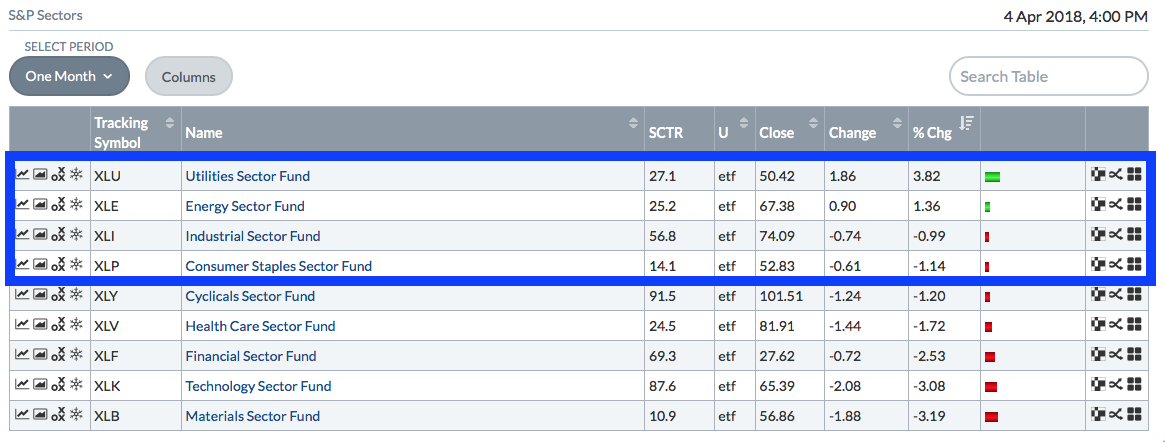Open the checkered MarketCarpet icon for XLP
This screenshot has height=442, width=1165.
tap(1098, 264)
